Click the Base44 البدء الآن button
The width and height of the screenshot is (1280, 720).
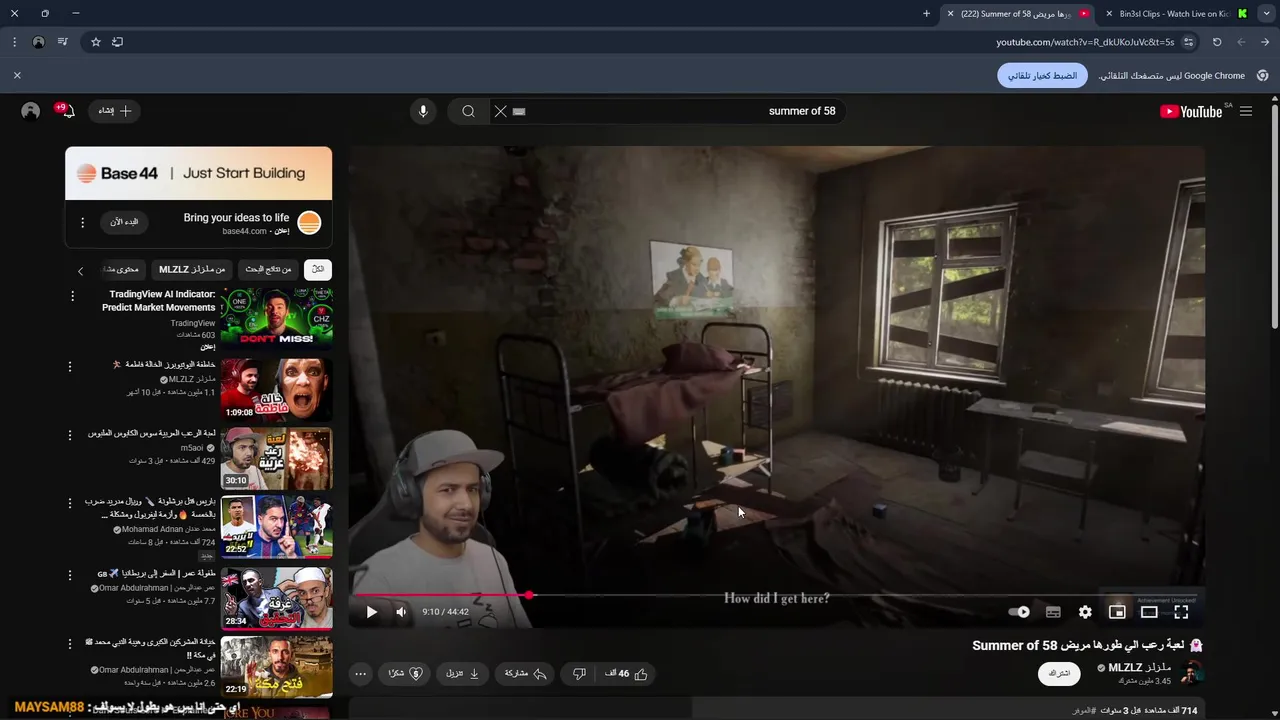tap(124, 222)
